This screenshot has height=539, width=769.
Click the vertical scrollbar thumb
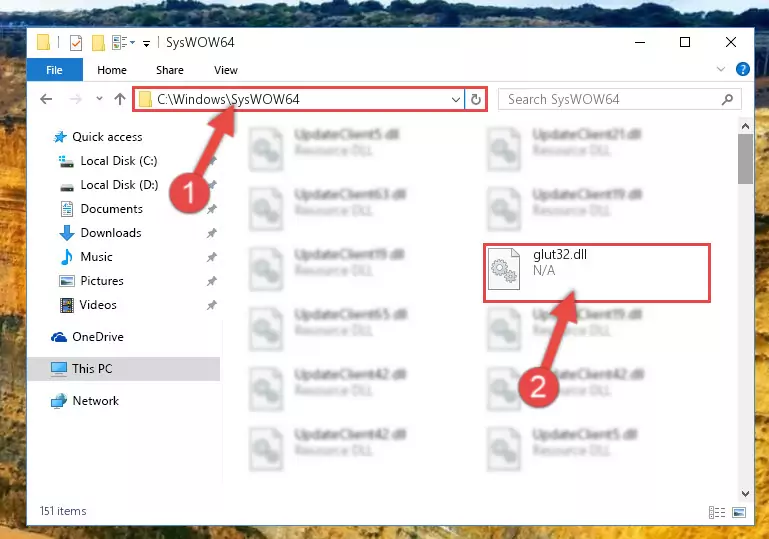(745, 159)
